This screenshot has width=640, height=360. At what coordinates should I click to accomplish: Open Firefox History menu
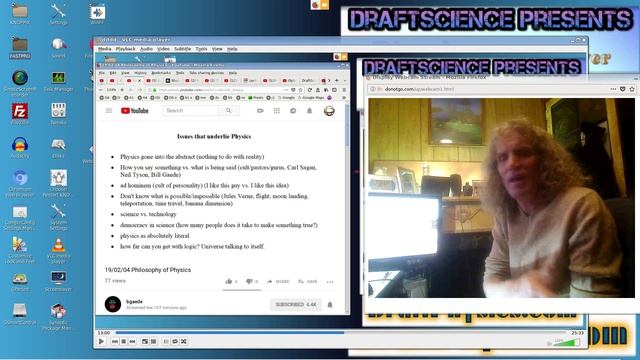click(x=140, y=73)
